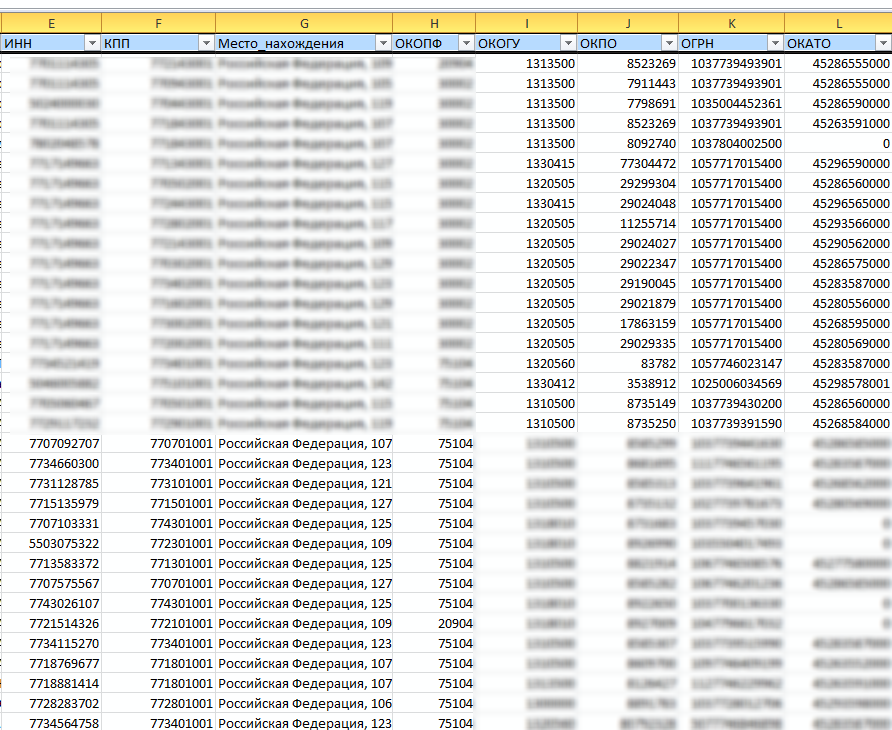892x730 pixels.
Task: Select column F header
Action: click(158, 23)
